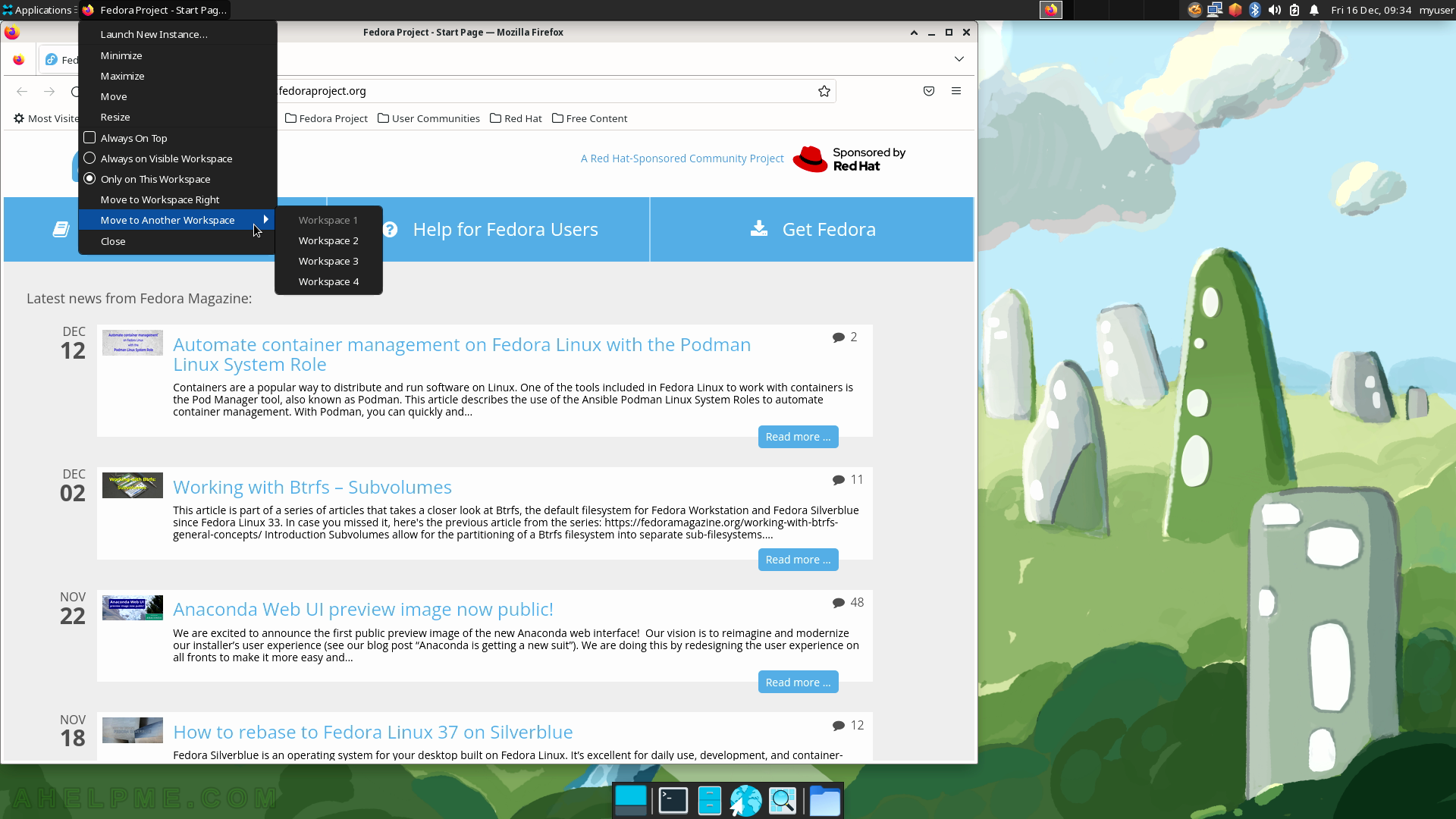
Task: Click Read more for the Anaconda article
Action: [x=798, y=682]
